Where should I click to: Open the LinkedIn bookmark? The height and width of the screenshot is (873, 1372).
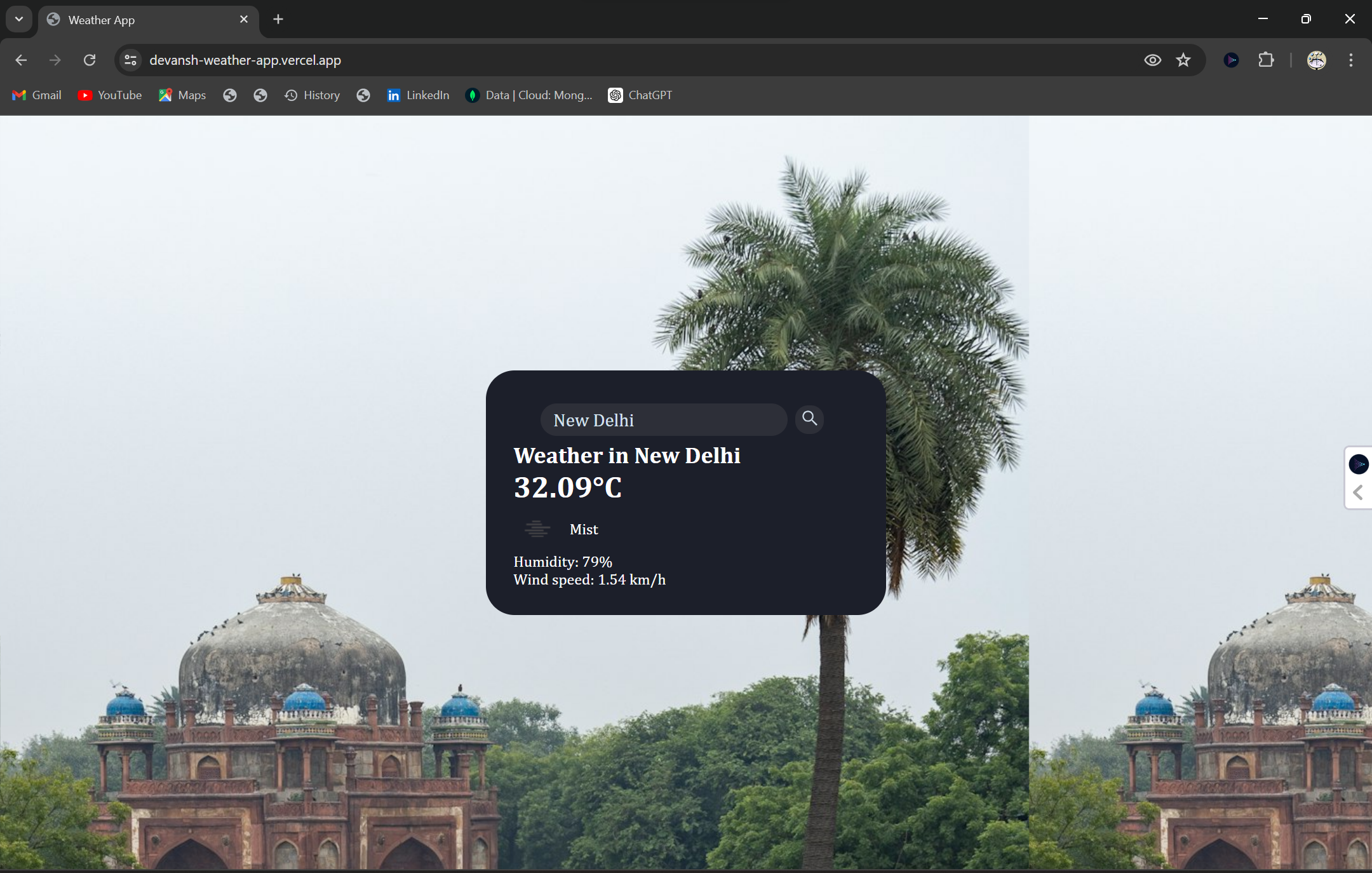418,95
